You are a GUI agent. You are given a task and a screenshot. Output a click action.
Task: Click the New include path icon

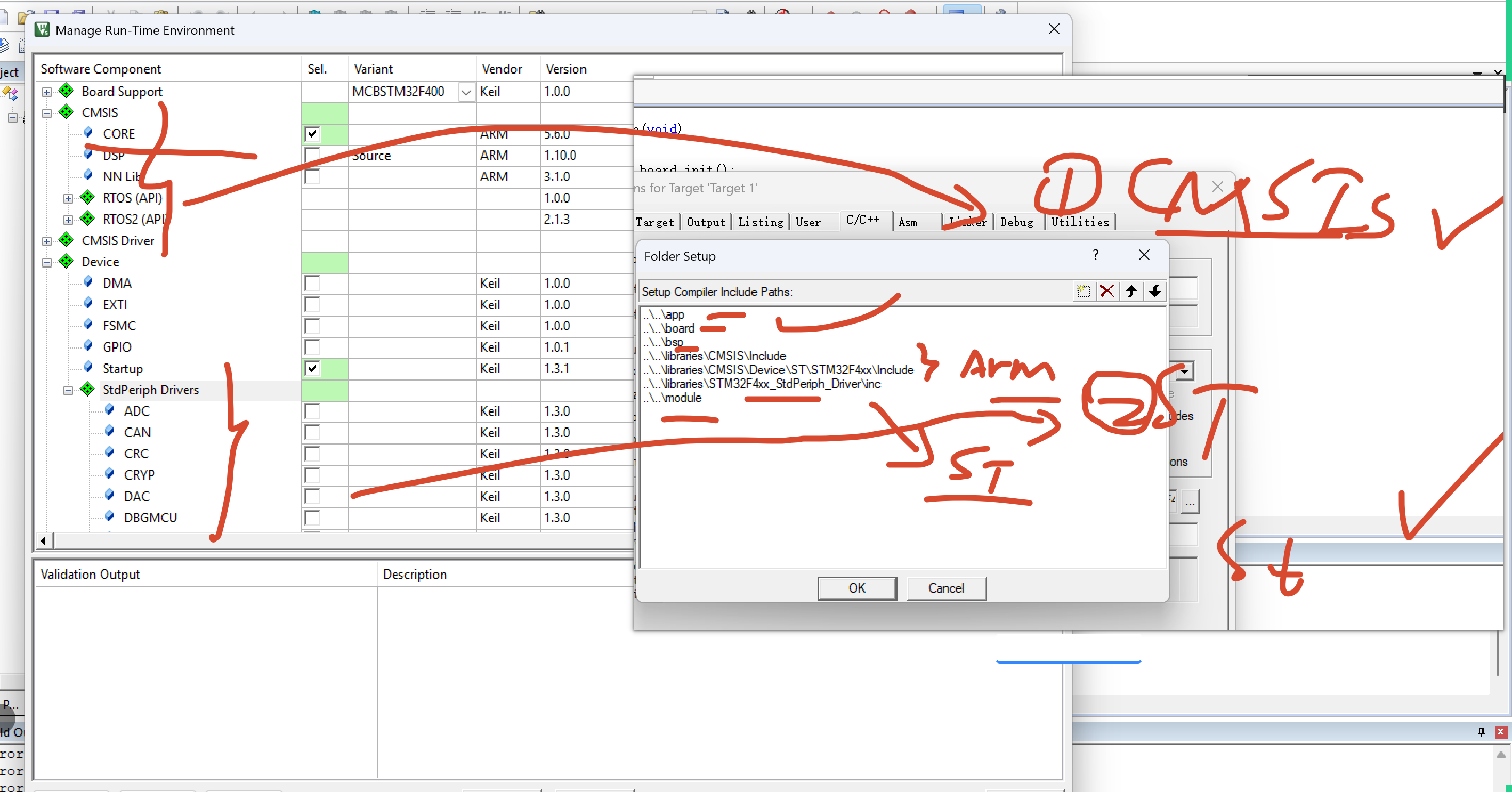[1084, 291]
